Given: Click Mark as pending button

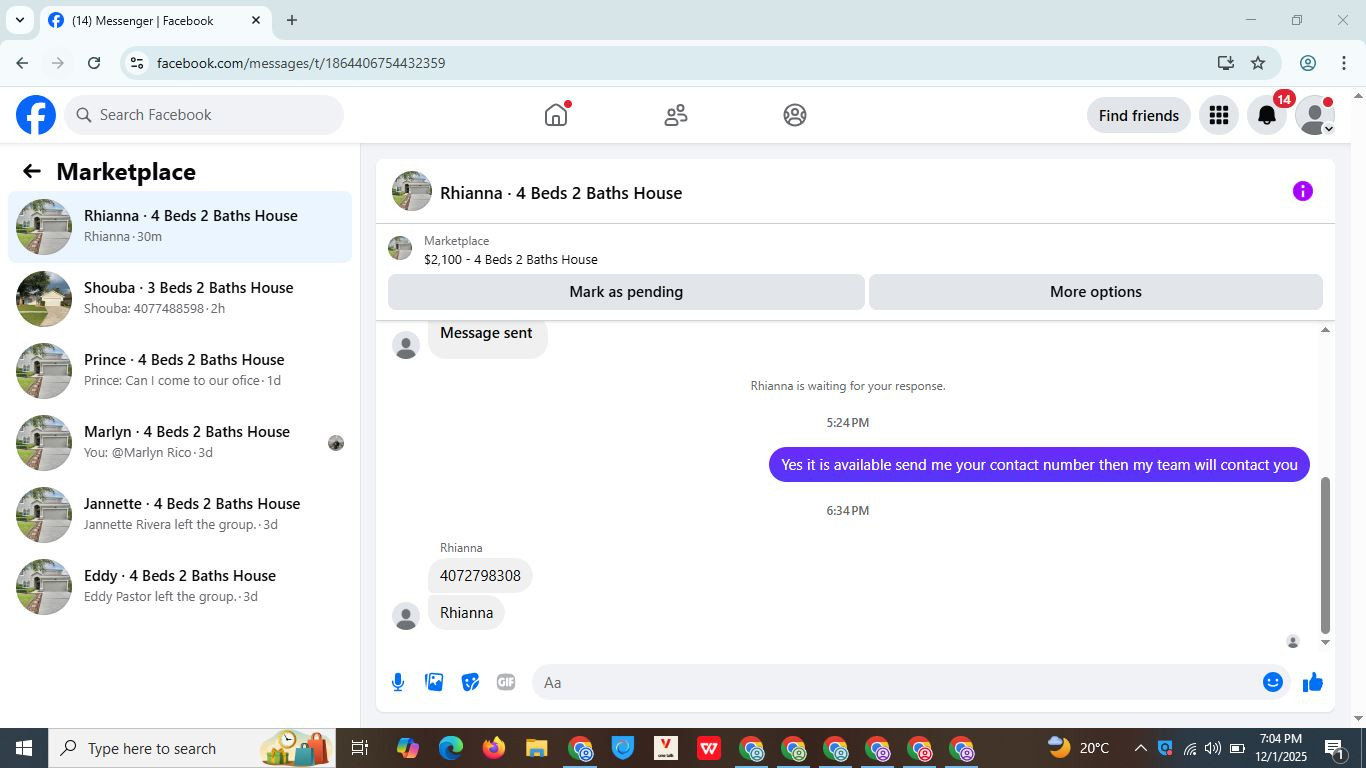Looking at the screenshot, I should point(626,292).
